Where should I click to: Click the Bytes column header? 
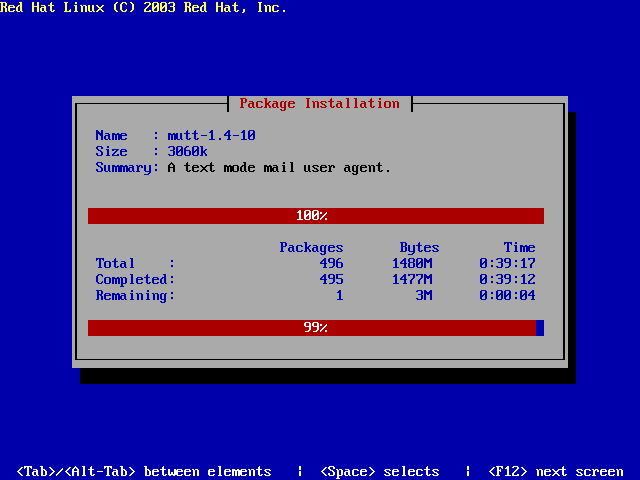pos(419,248)
